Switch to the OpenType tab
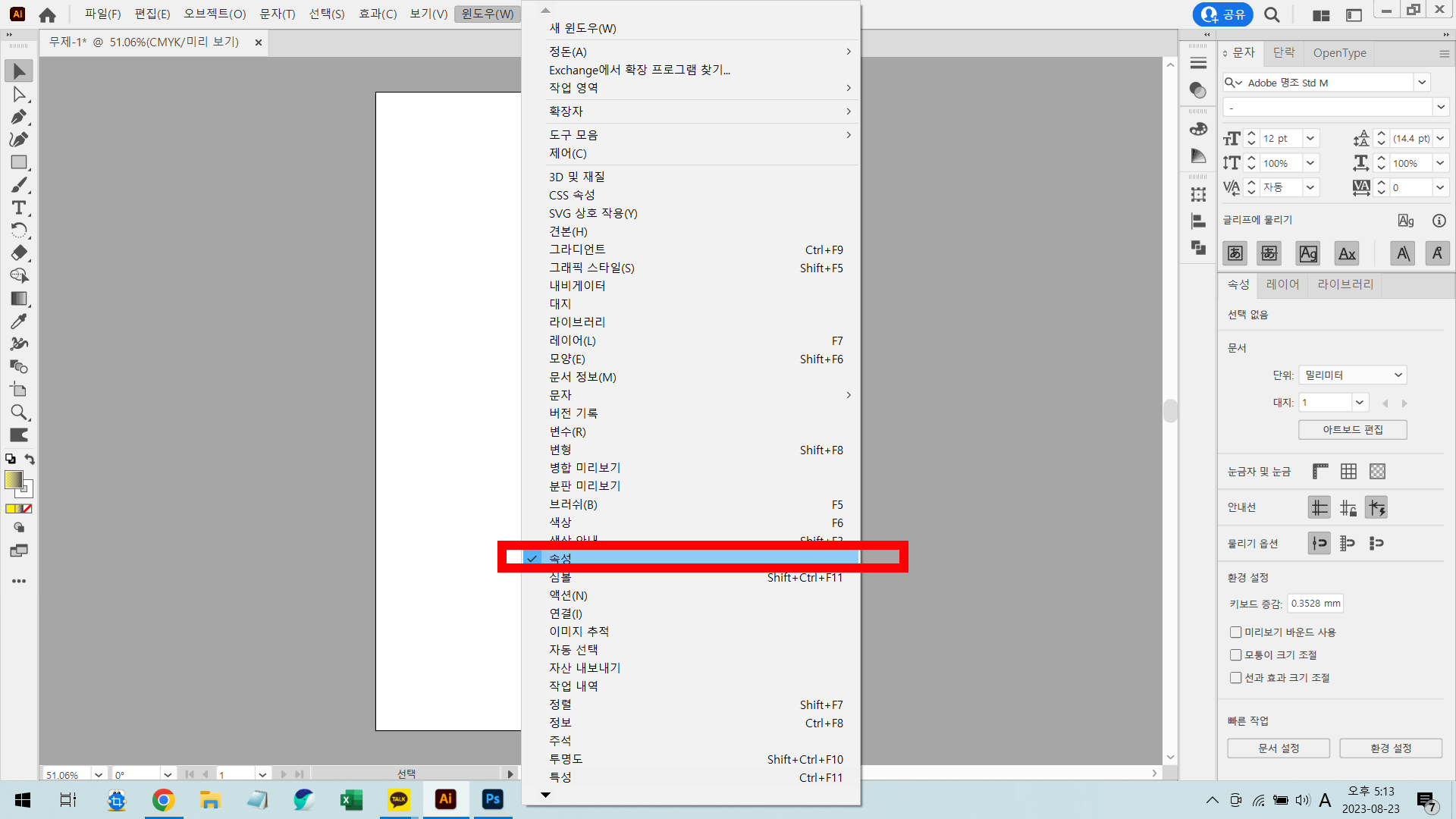 [x=1339, y=53]
